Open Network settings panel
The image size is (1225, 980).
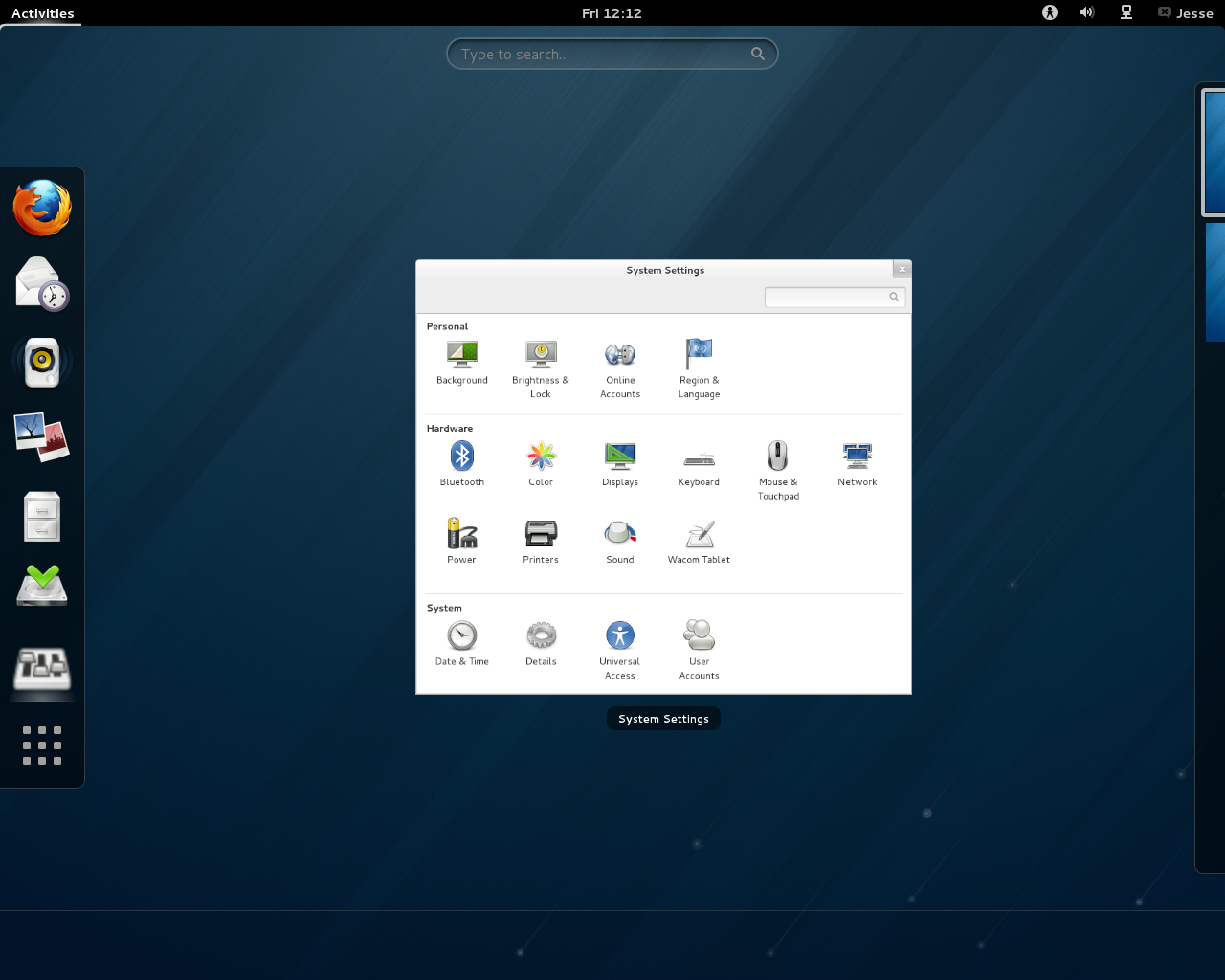[857, 464]
